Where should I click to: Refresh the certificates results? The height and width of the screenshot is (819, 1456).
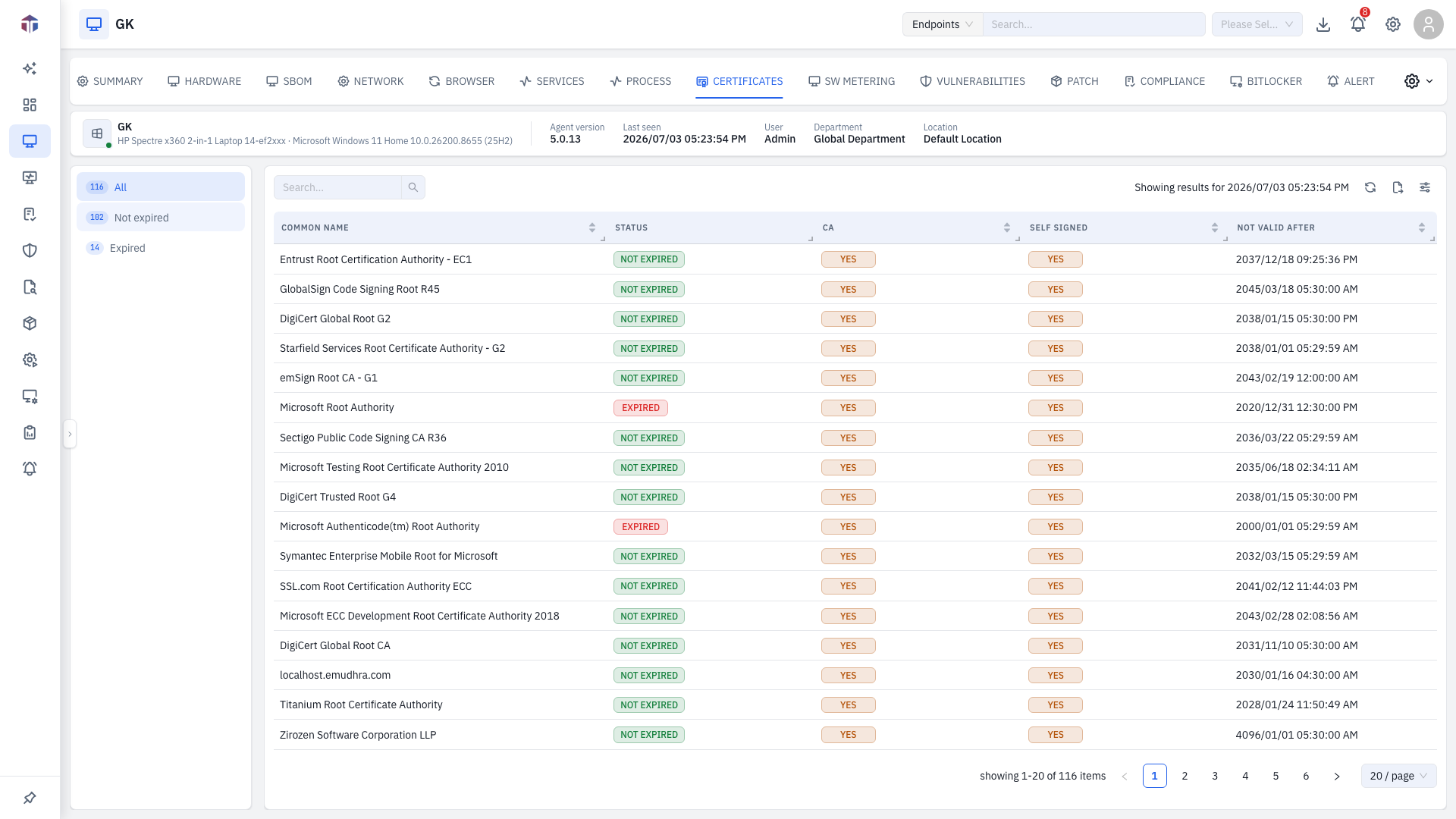[x=1370, y=187]
